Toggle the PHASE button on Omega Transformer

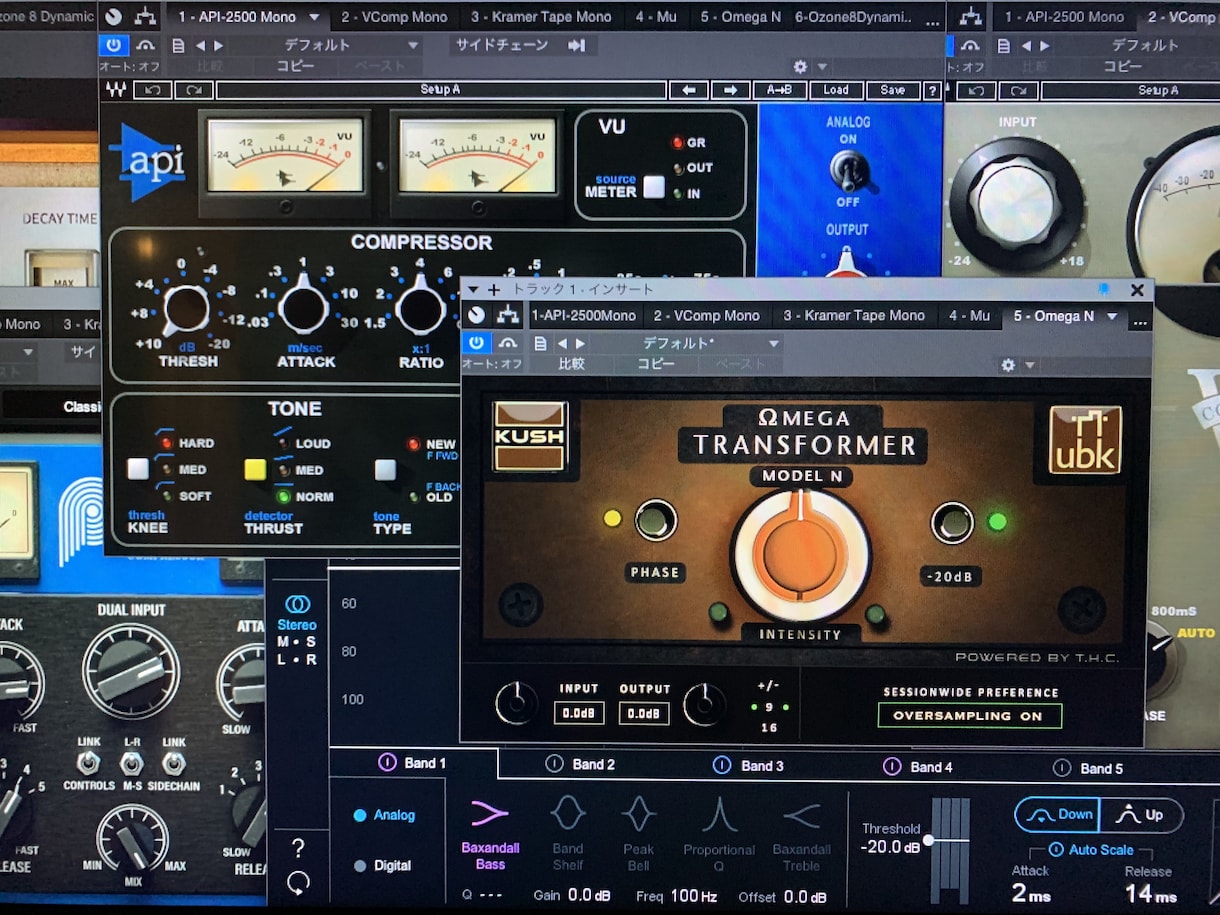pos(656,520)
